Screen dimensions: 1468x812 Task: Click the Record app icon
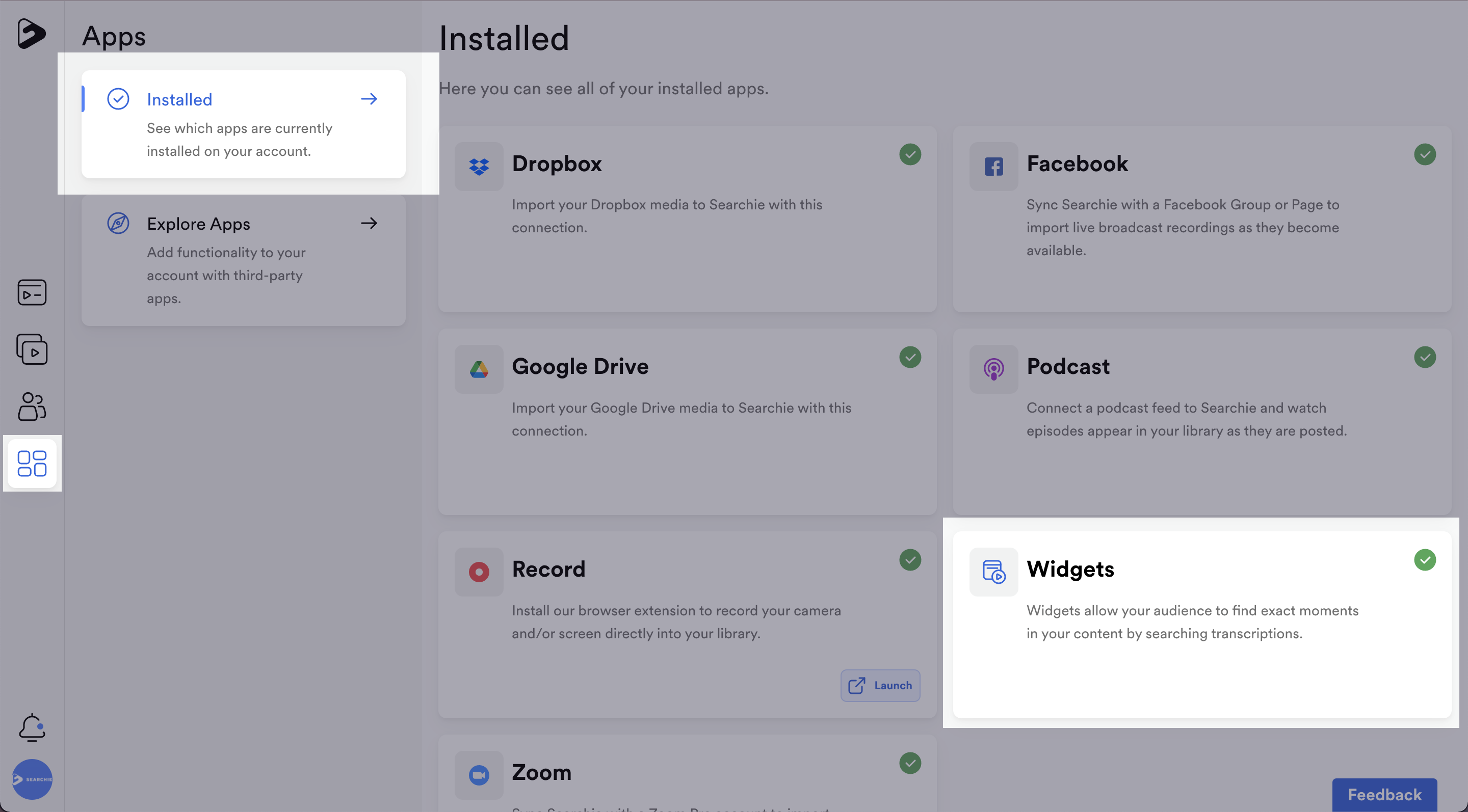479,572
